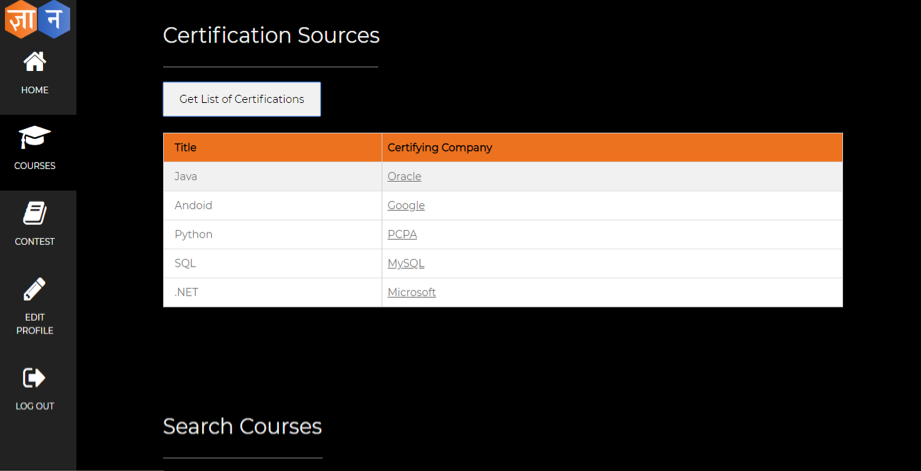Click the Home house icon
Viewport: 921px width, 471px height.
pyautogui.click(x=35, y=62)
